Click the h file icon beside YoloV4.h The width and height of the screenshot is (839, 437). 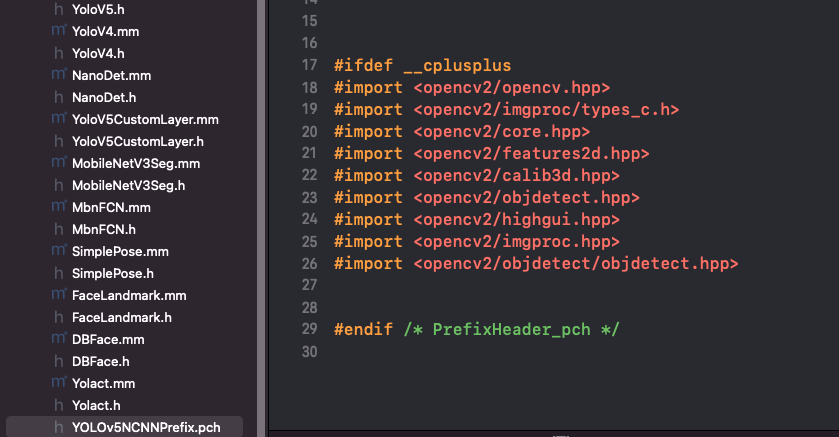pos(59,53)
